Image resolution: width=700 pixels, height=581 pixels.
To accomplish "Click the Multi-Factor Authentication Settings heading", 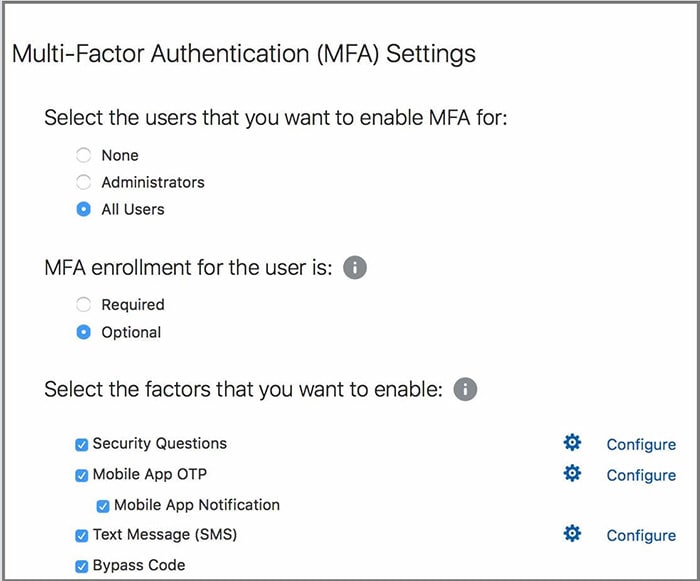I will (x=243, y=54).
